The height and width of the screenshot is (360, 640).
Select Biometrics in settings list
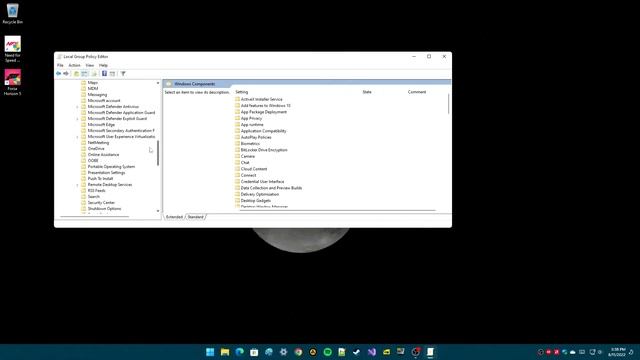point(250,144)
